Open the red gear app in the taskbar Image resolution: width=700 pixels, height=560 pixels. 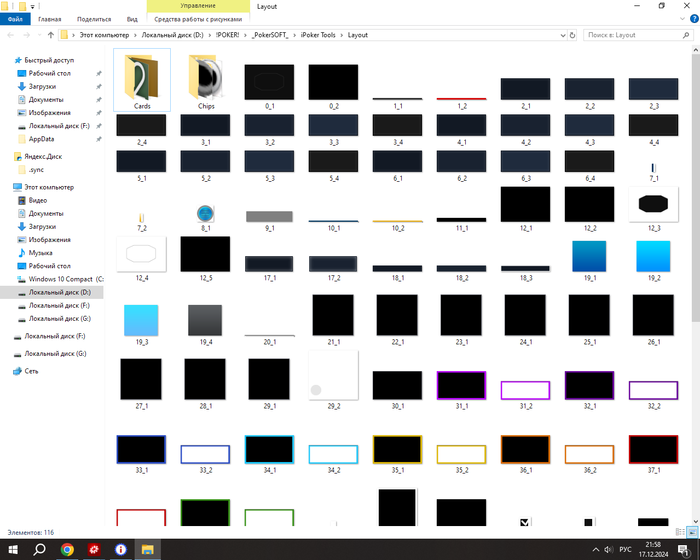[x=94, y=549]
